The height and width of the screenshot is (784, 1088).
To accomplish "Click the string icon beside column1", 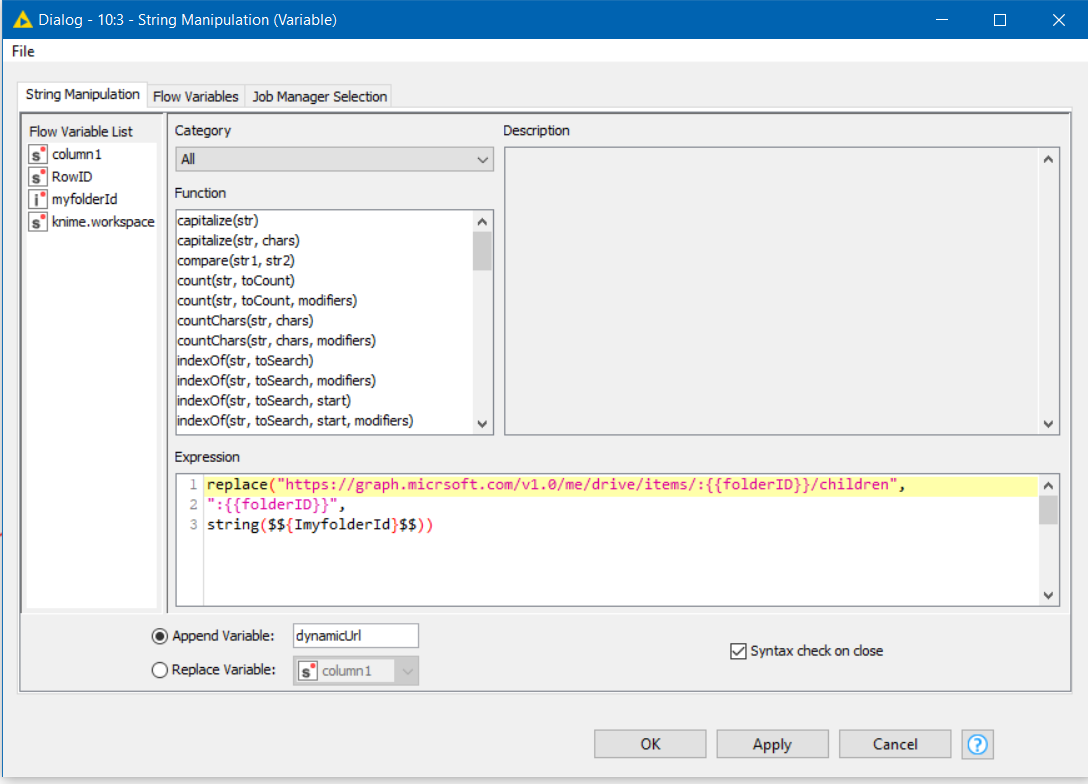I will [x=37, y=154].
